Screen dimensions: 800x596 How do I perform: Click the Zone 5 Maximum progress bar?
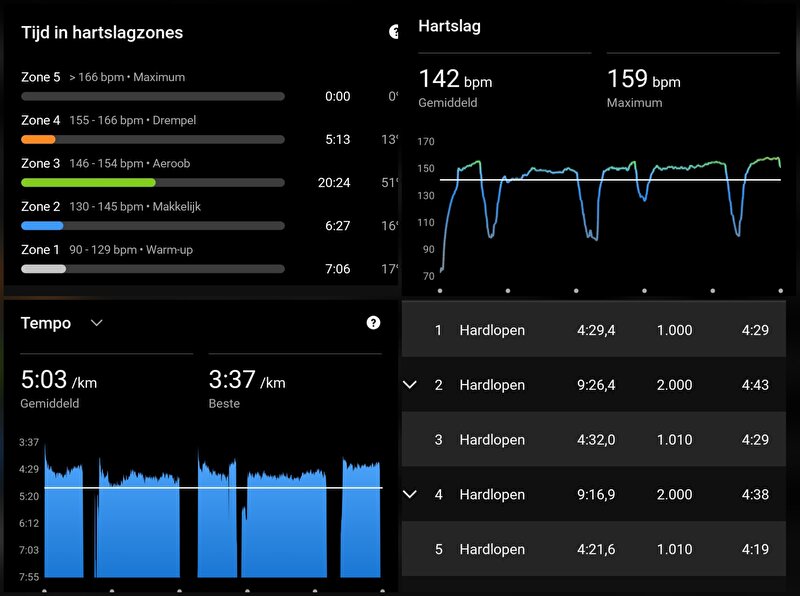tap(152, 97)
